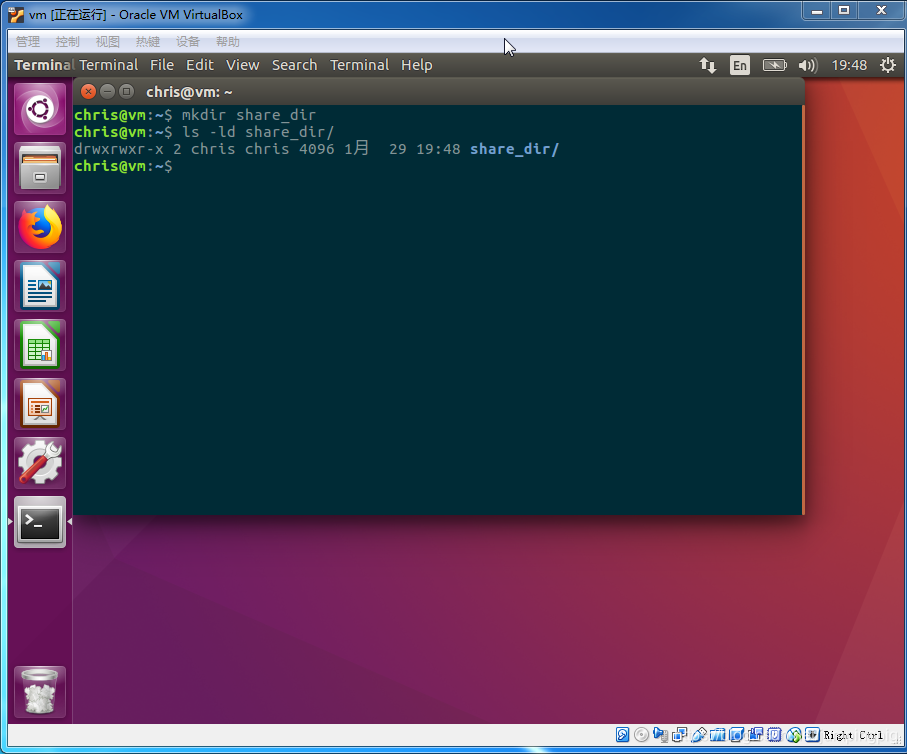Click the chris@vm: ~ window title
907x754 pixels.
click(x=189, y=92)
